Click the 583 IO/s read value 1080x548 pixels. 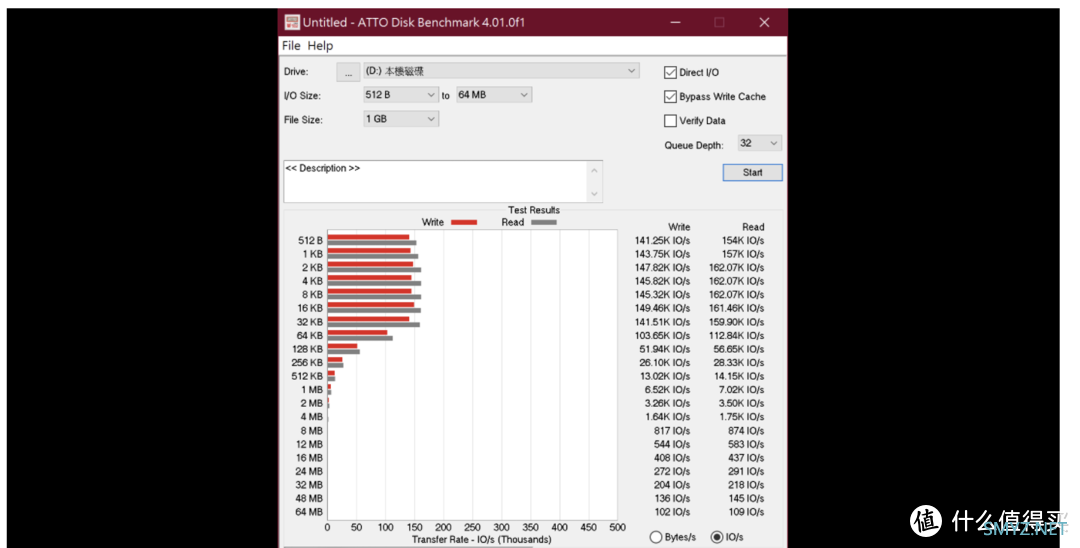click(746, 444)
